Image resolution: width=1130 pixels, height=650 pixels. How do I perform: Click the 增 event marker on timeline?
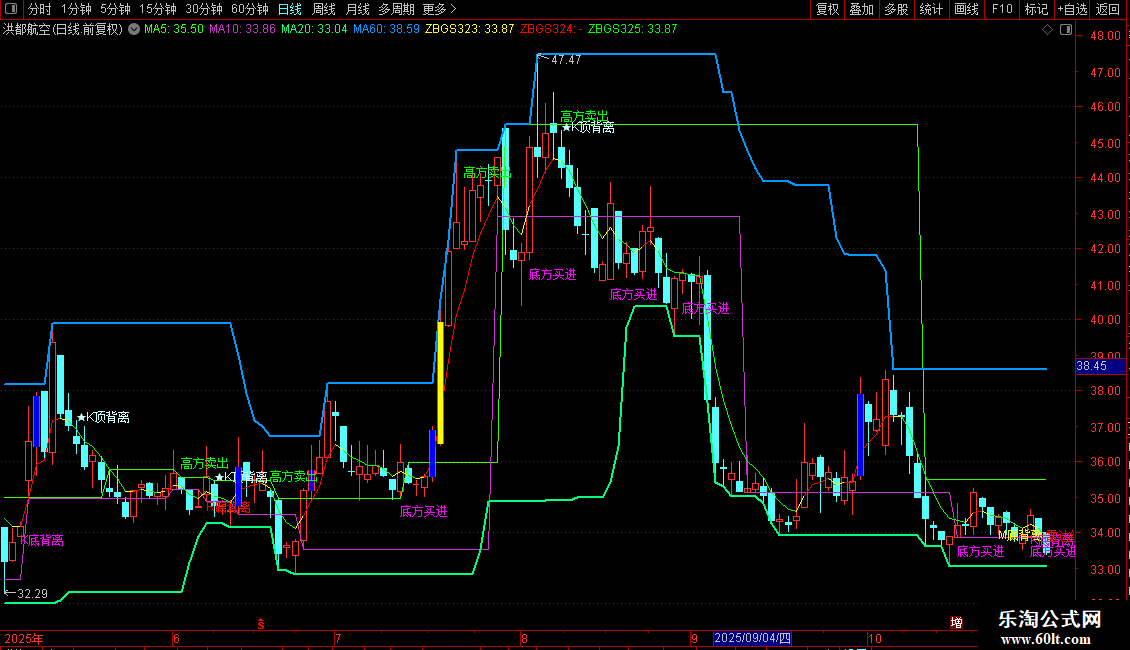pyautogui.click(x=956, y=623)
